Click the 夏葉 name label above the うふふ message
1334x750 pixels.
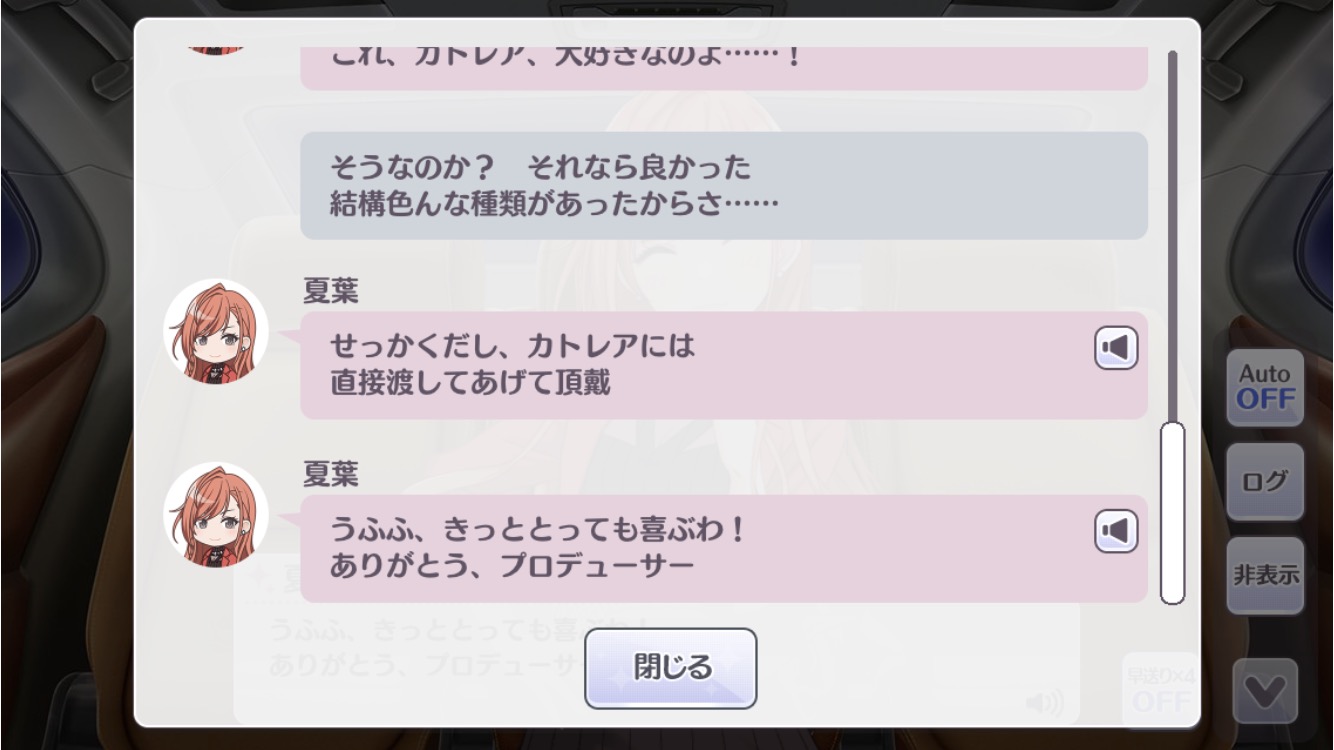click(x=331, y=475)
